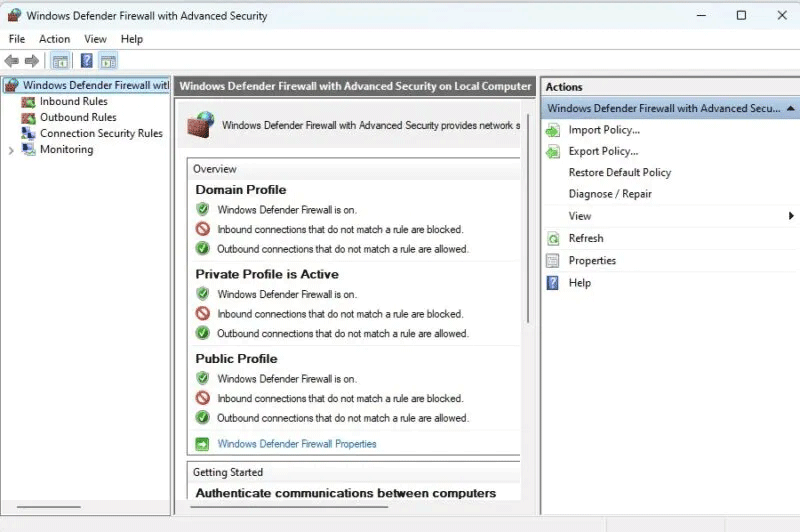Click Help in the Actions pane
The width and height of the screenshot is (800, 532).
click(x=580, y=283)
